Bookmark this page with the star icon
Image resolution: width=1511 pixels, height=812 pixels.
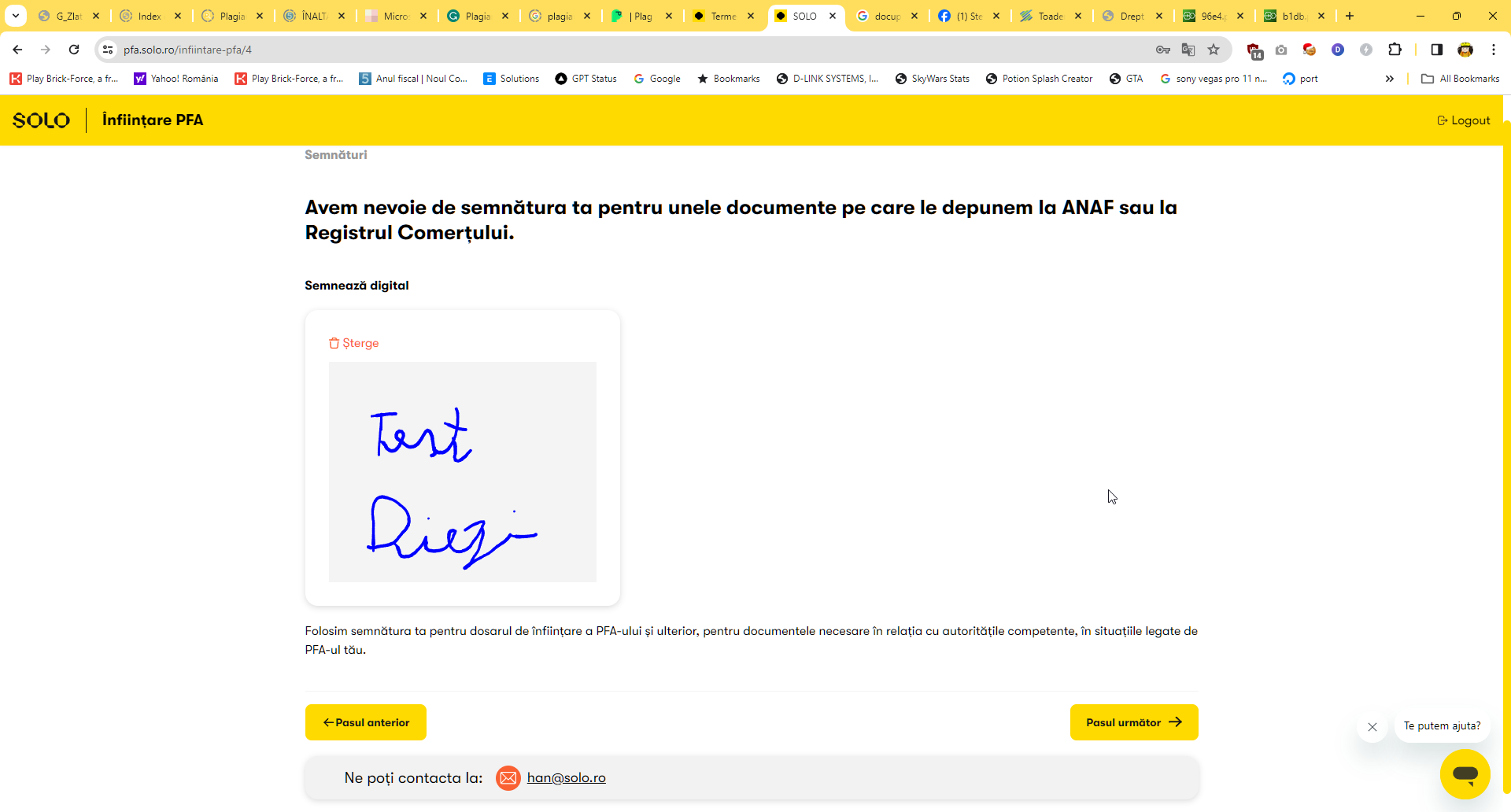click(1214, 50)
